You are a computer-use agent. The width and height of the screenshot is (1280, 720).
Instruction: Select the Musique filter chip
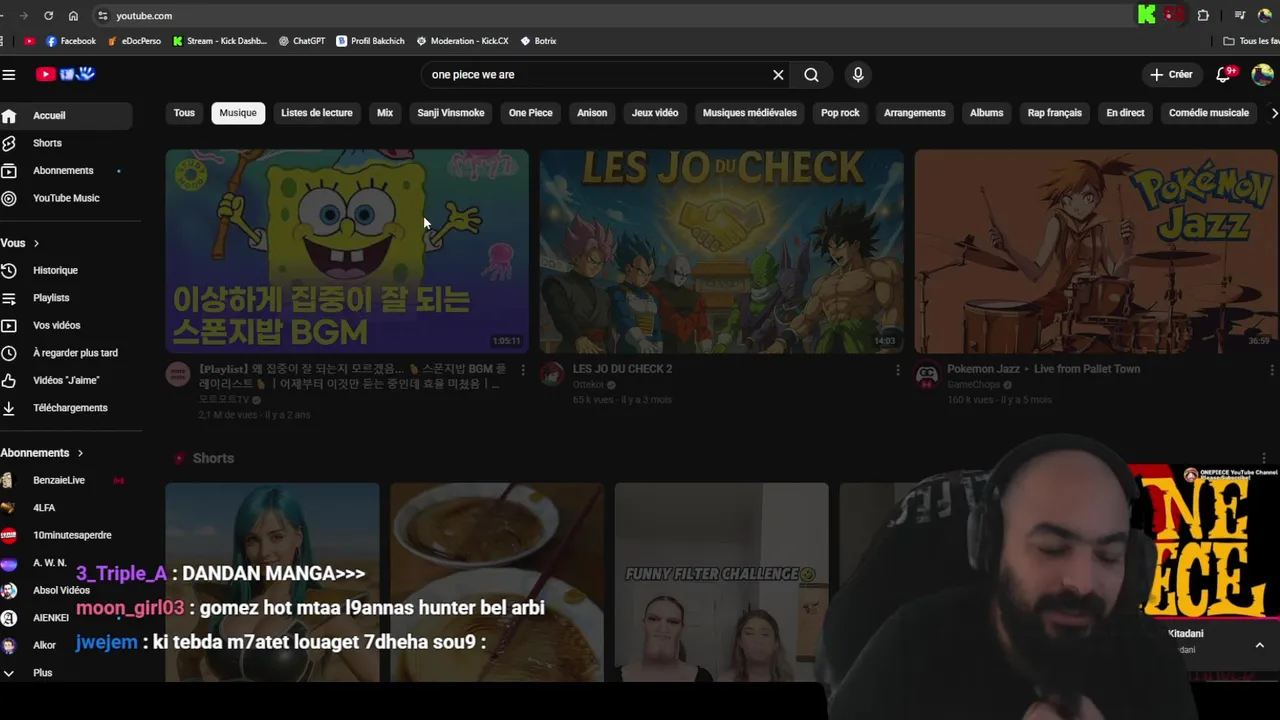[238, 113]
